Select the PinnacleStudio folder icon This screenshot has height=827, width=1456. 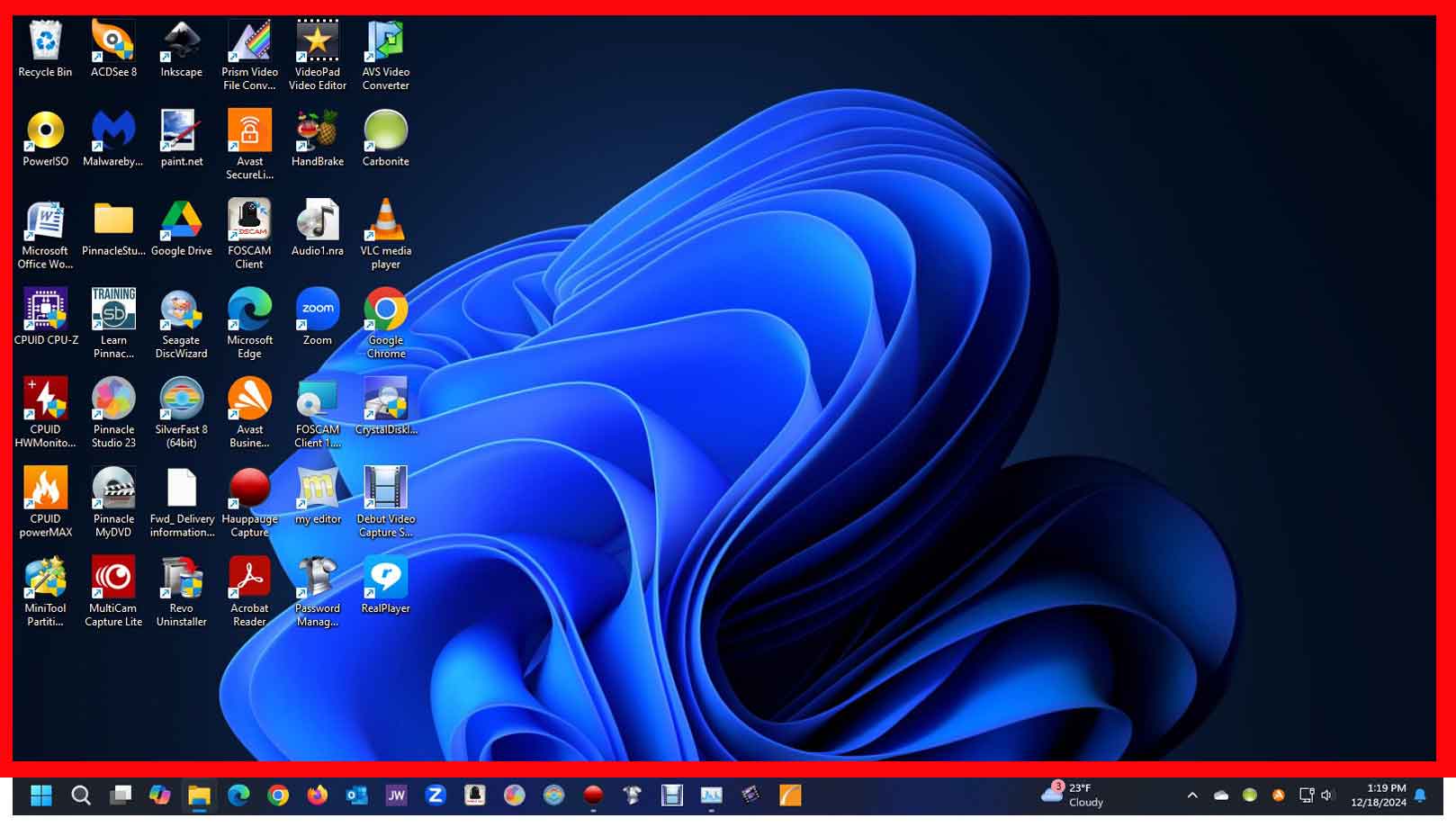point(113,229)
